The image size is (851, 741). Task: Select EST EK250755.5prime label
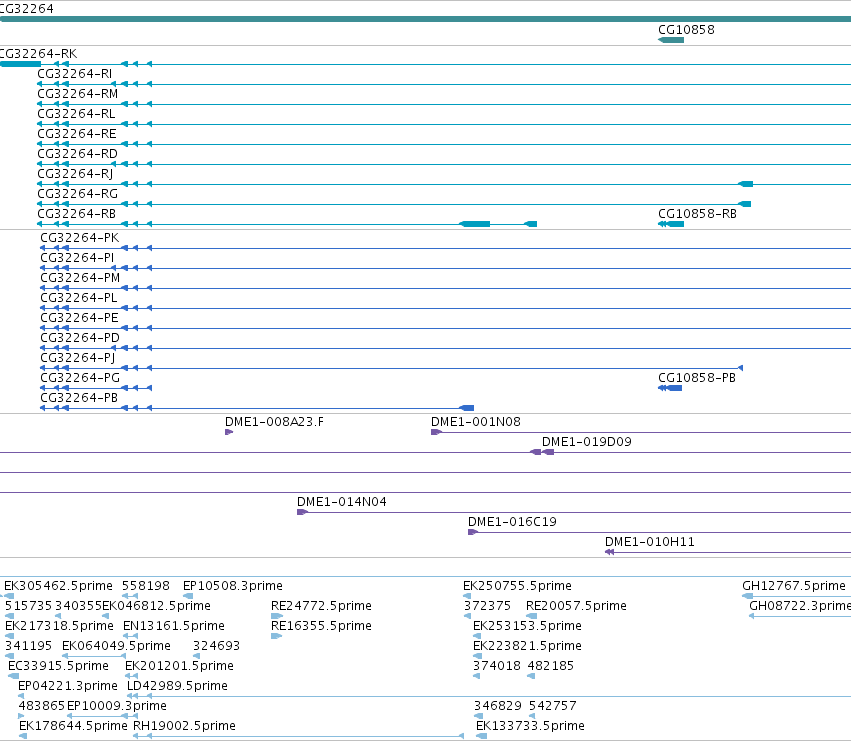point(517,586)
